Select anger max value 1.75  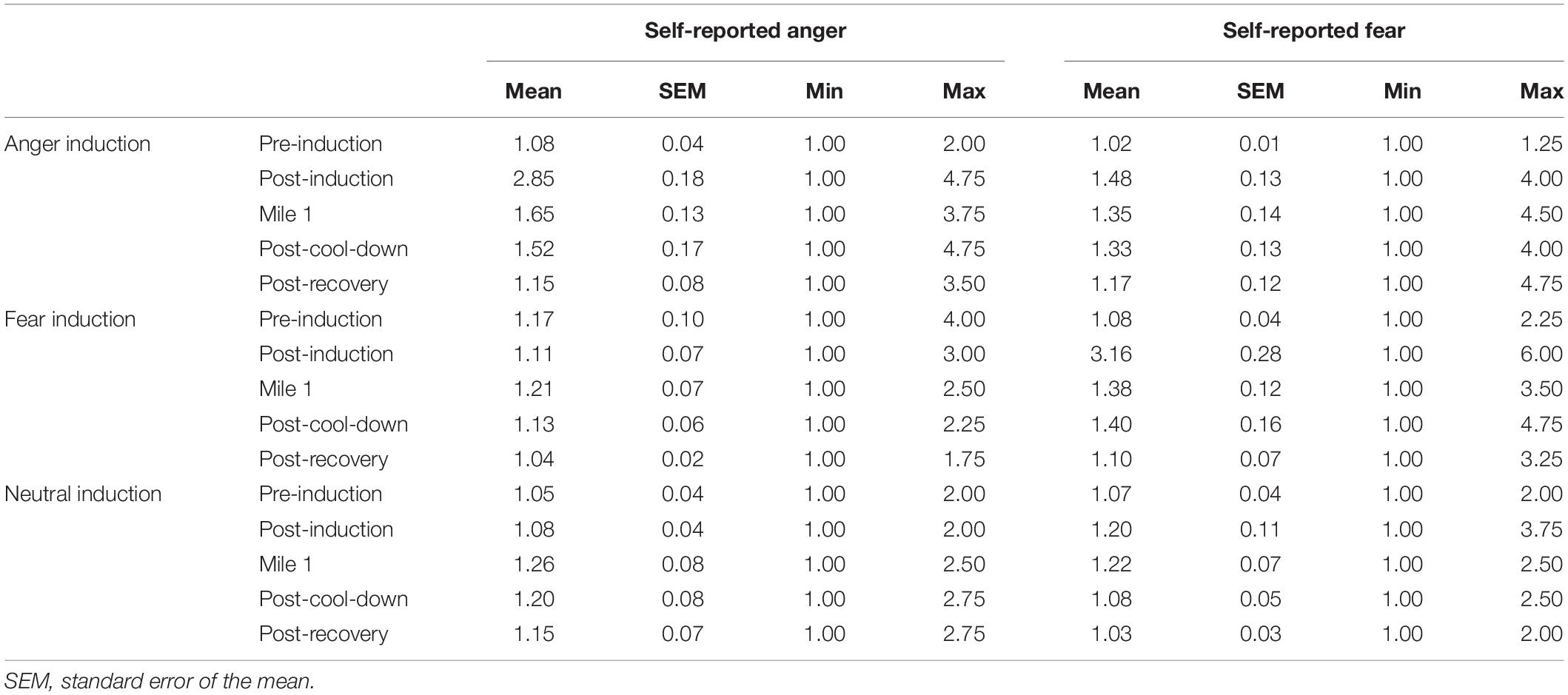[x=964, y=459]
